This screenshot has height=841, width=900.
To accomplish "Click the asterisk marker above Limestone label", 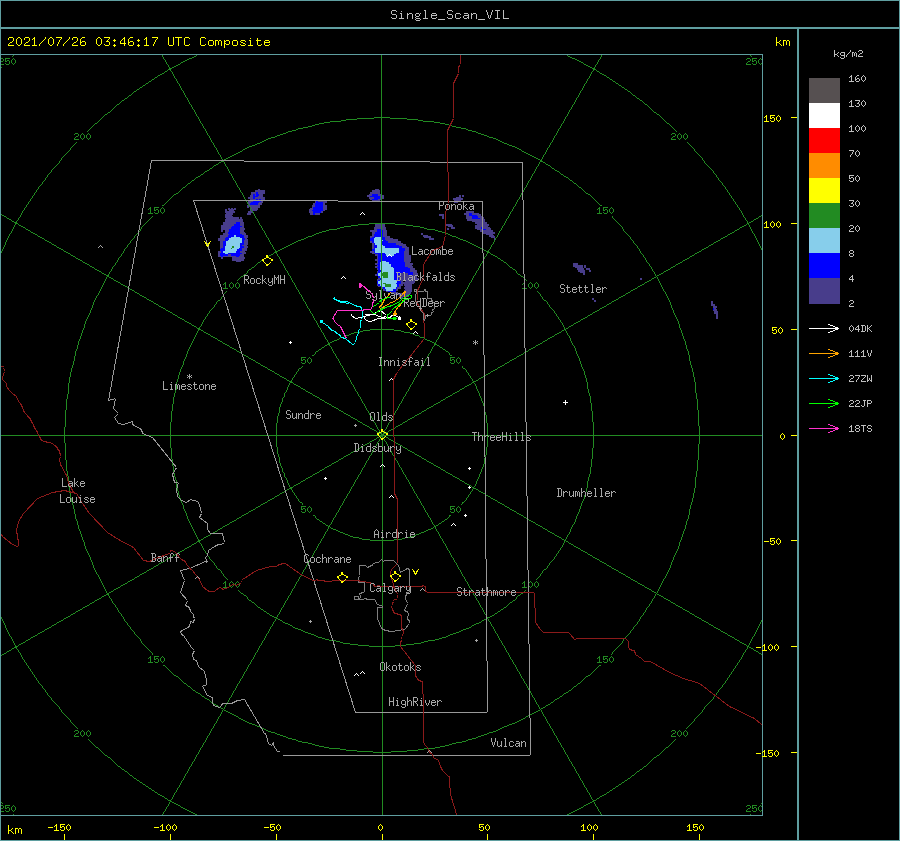I will point(189,377).
